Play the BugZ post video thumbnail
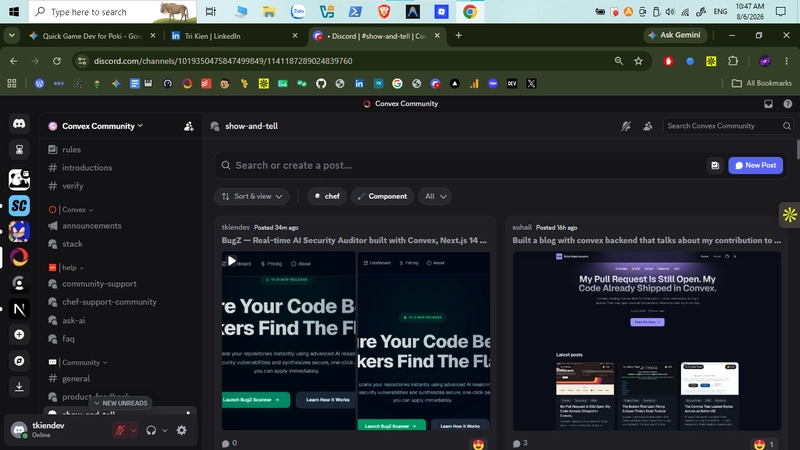The height and width of the screenshot is (450, 800). pos(231,261)
